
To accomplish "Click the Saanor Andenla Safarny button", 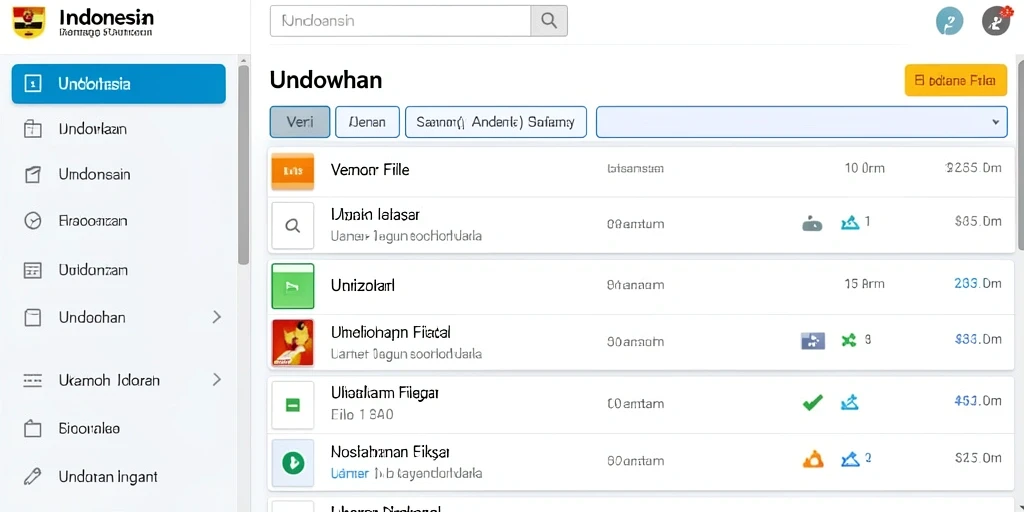I will point(496,122).
